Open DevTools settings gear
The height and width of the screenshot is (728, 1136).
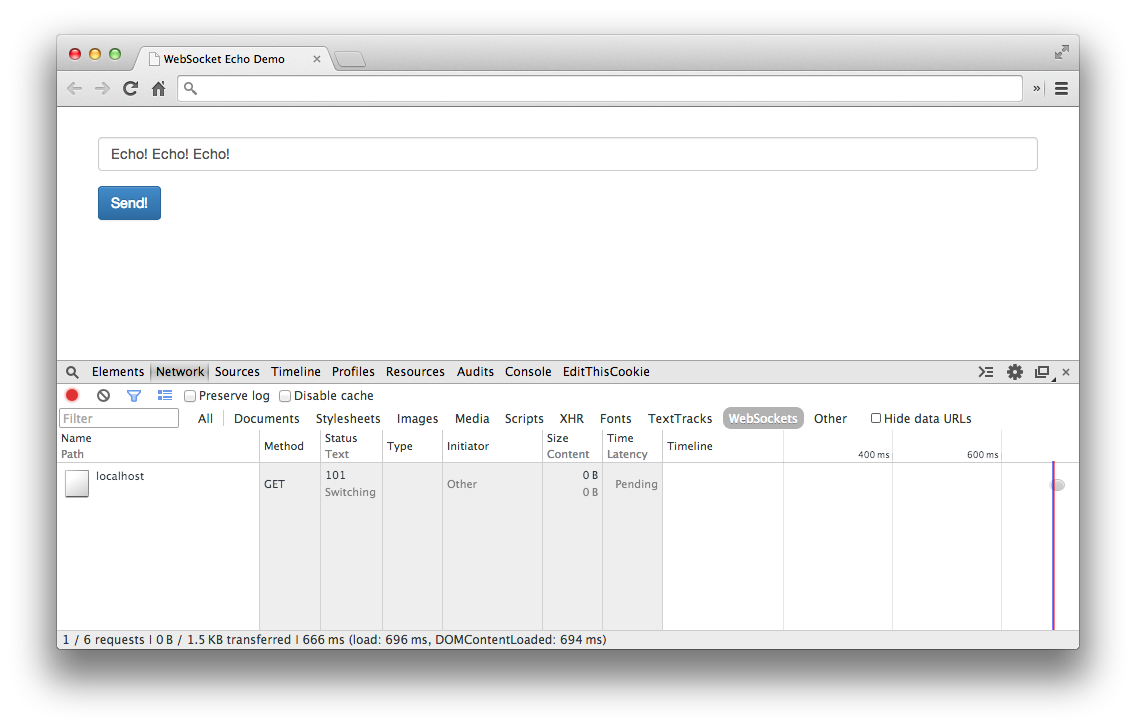(1015, 372)
